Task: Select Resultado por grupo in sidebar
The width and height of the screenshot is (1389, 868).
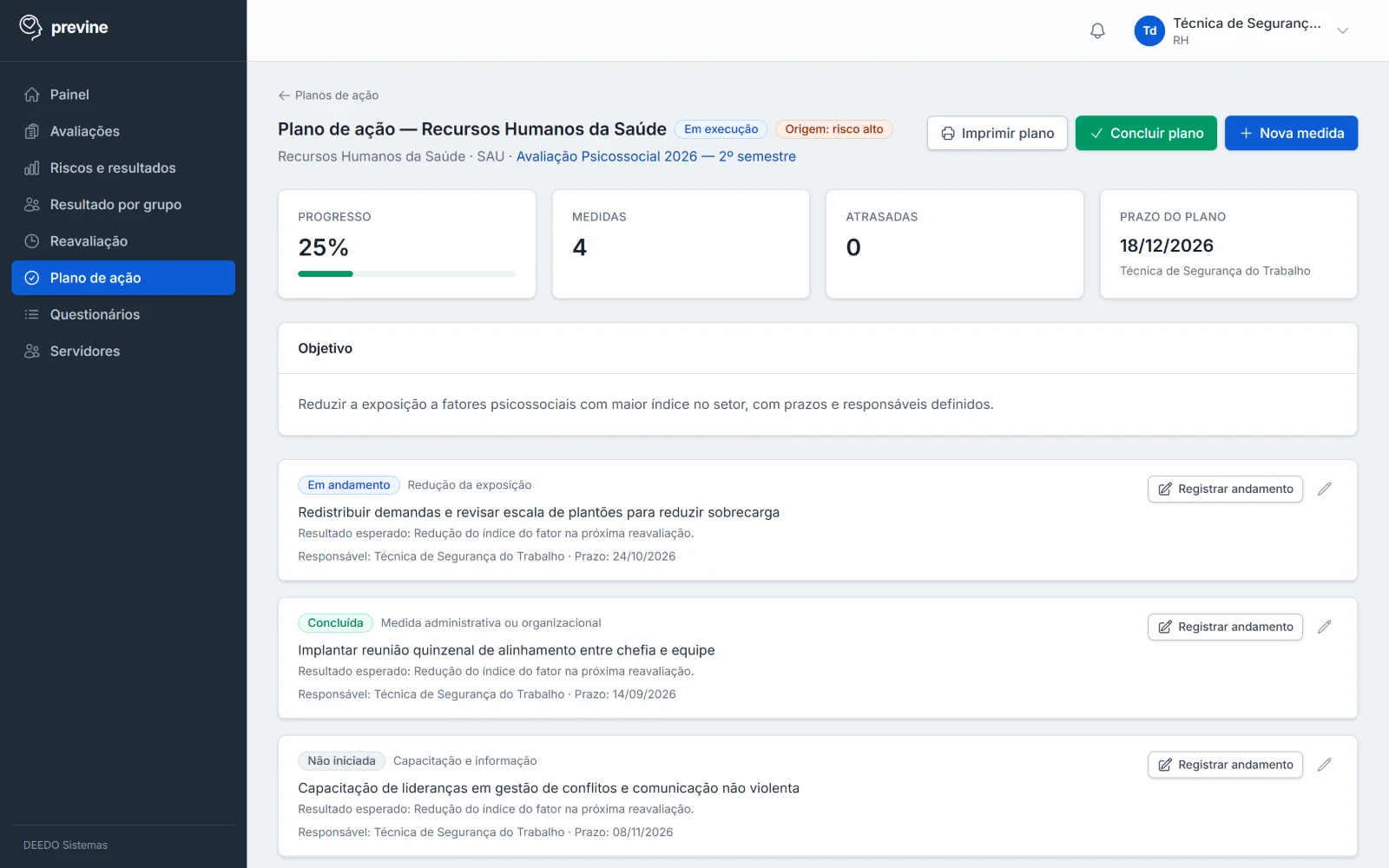Action: 123,204
